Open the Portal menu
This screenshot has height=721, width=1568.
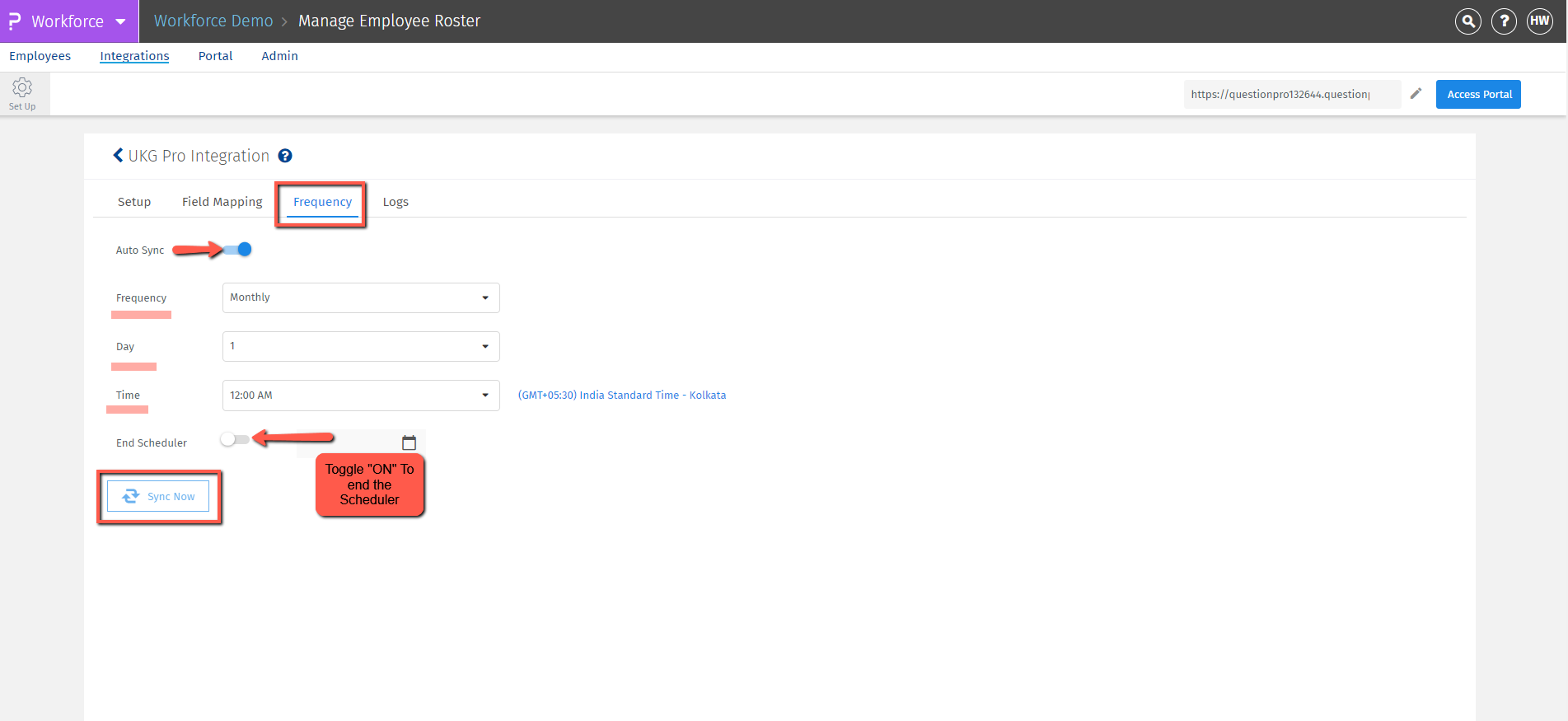pos(216,56)
